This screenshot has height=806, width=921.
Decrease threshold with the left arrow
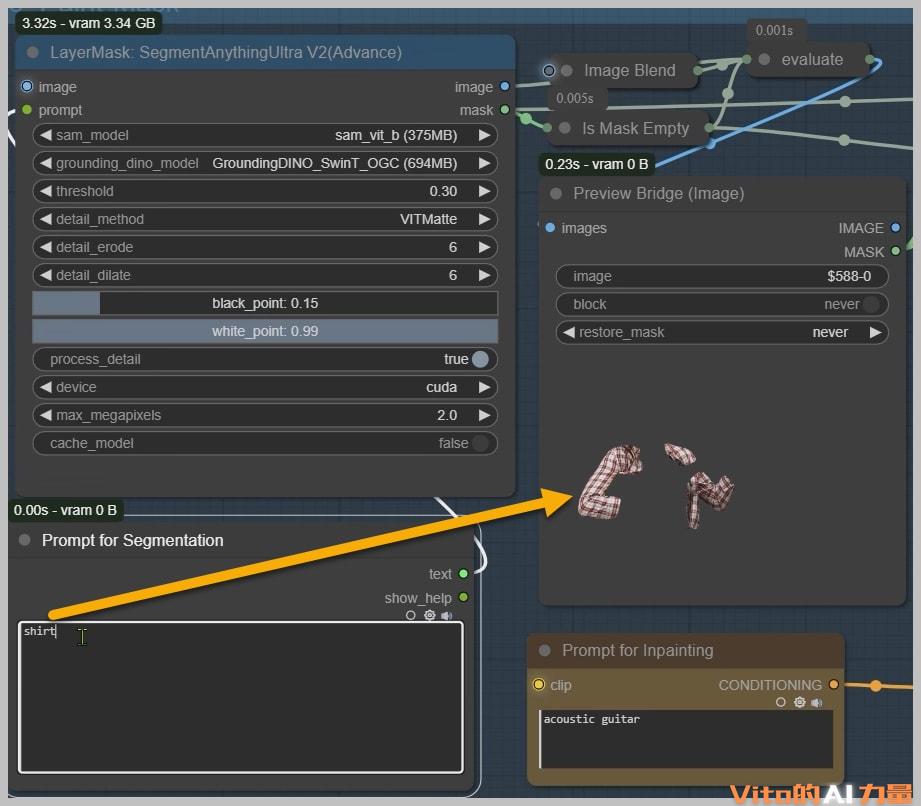[x=45, y=191]
